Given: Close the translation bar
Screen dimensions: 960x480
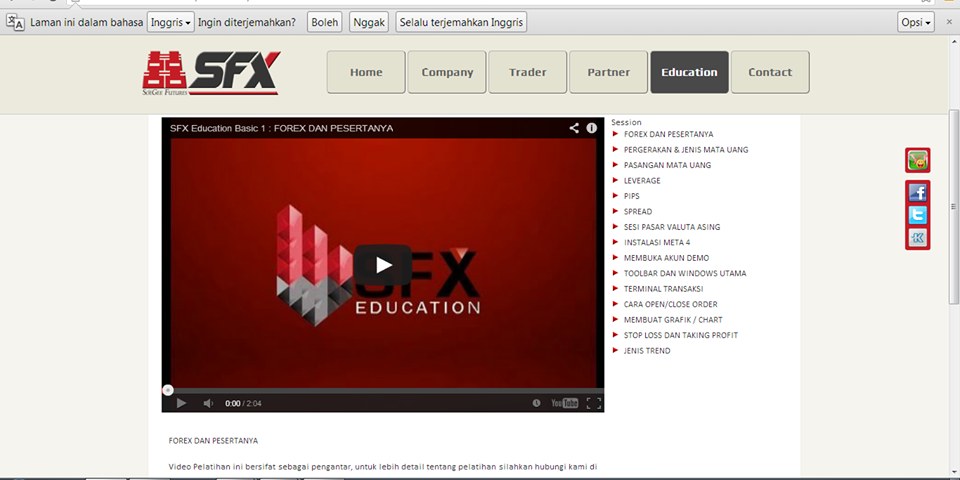Looking at the screenshot, I should coord(950,22).
